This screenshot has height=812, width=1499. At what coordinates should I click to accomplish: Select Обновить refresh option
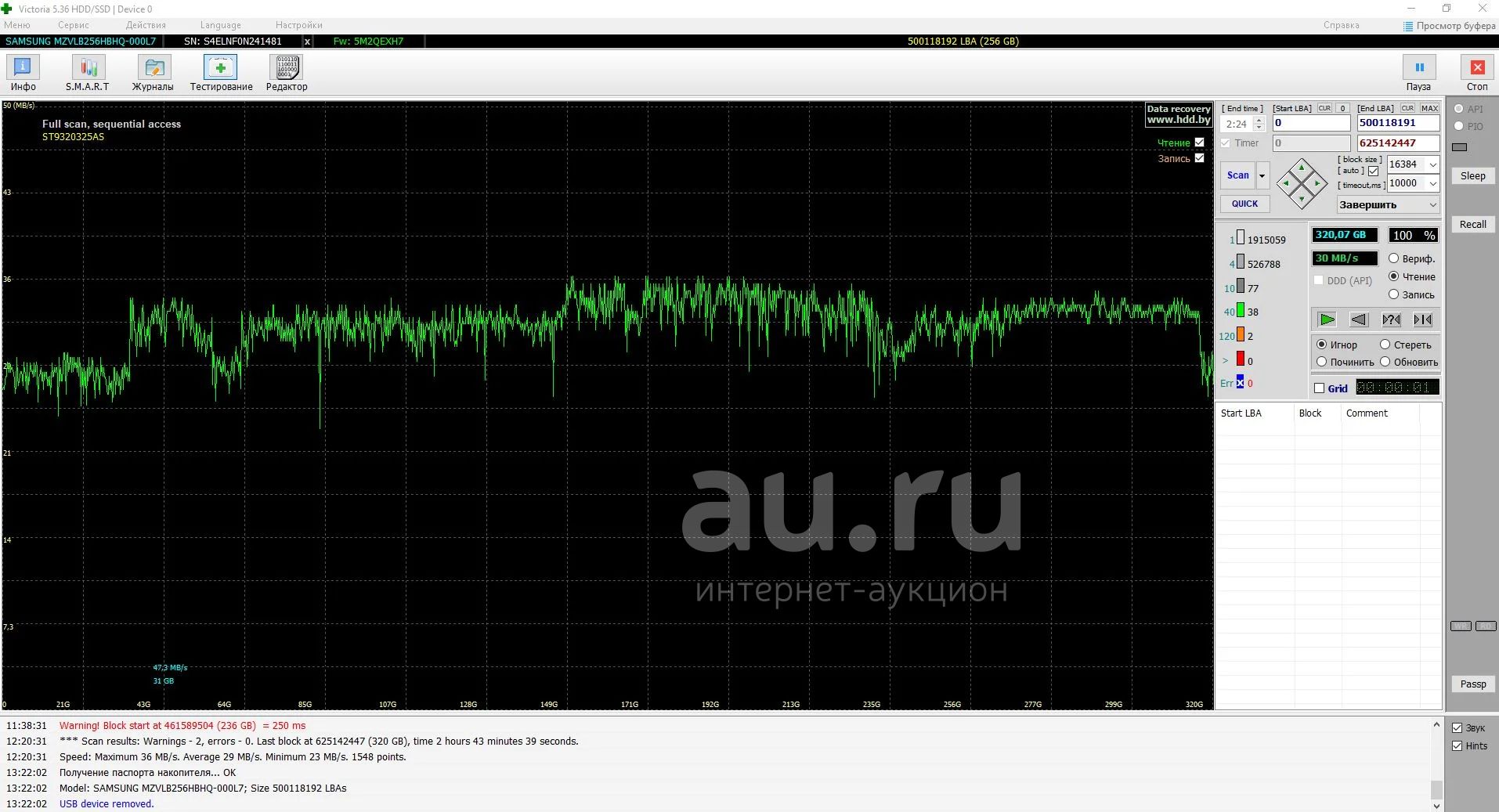pos(1385,362)
